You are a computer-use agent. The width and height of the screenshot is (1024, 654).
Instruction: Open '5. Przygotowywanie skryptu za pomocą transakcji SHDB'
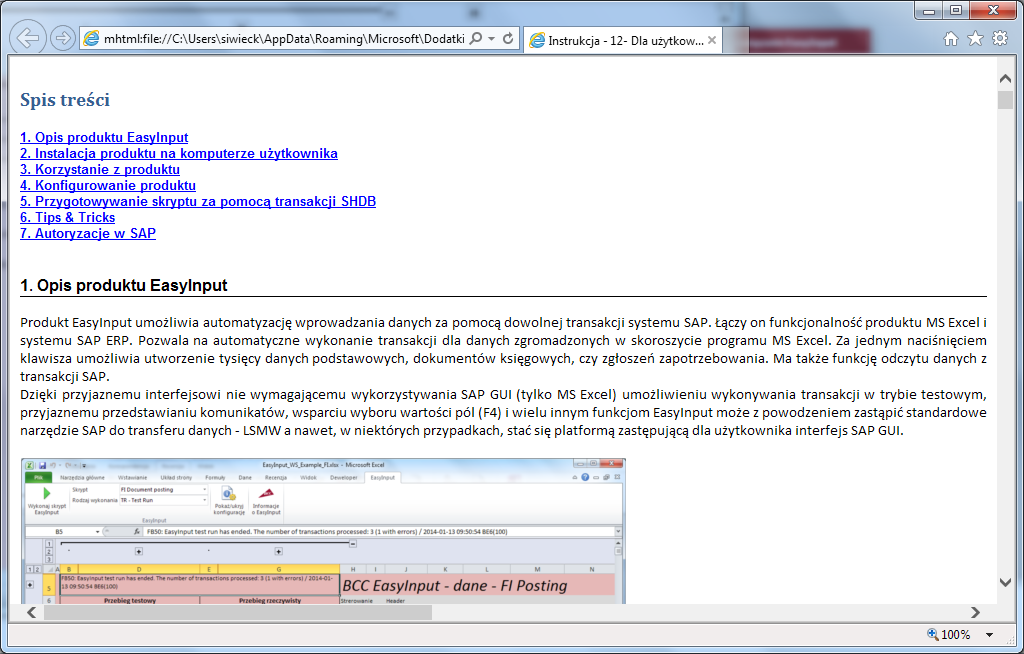click(x=198, y=201)
